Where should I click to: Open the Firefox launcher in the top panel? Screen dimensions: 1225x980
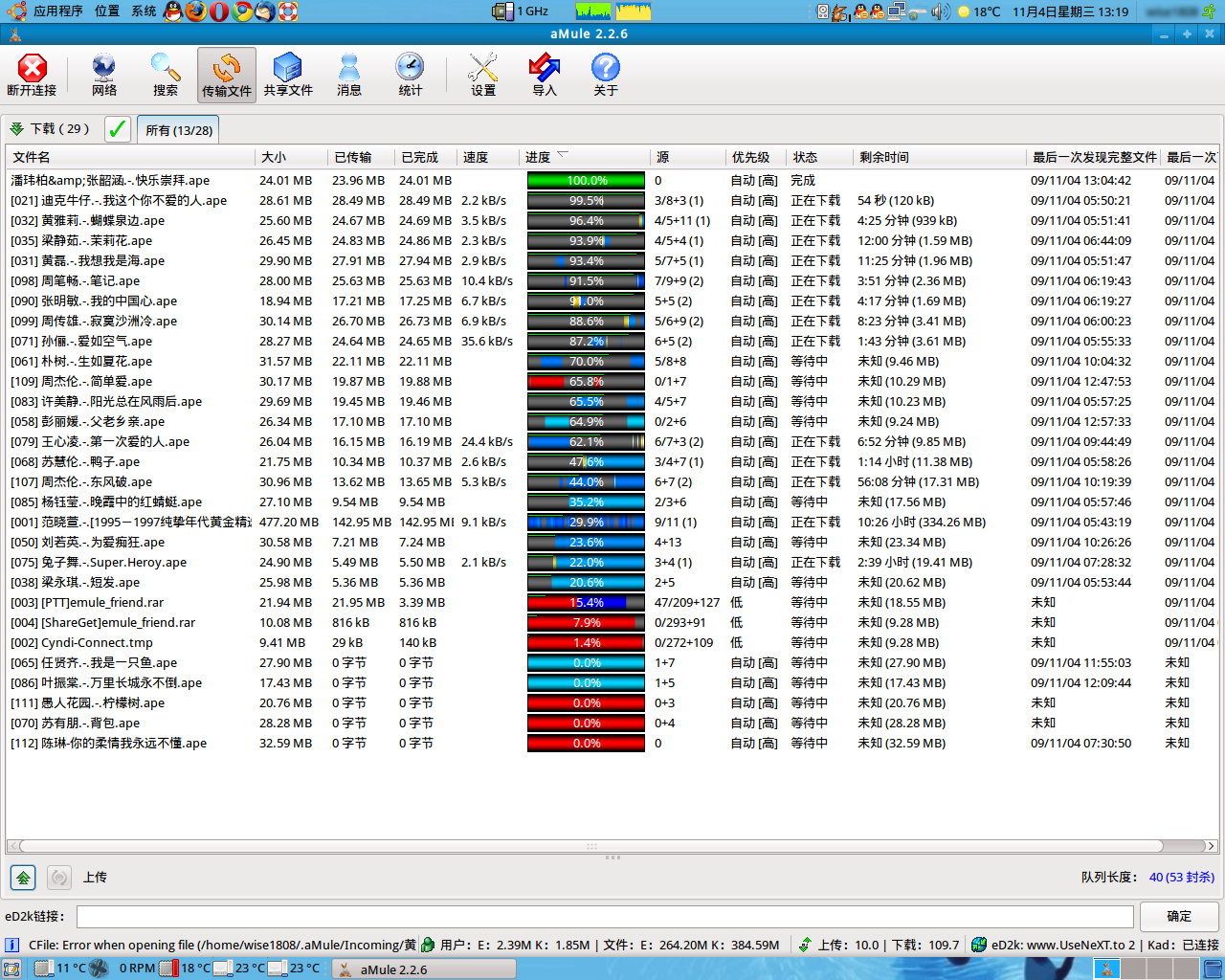[x=195, y=11]
